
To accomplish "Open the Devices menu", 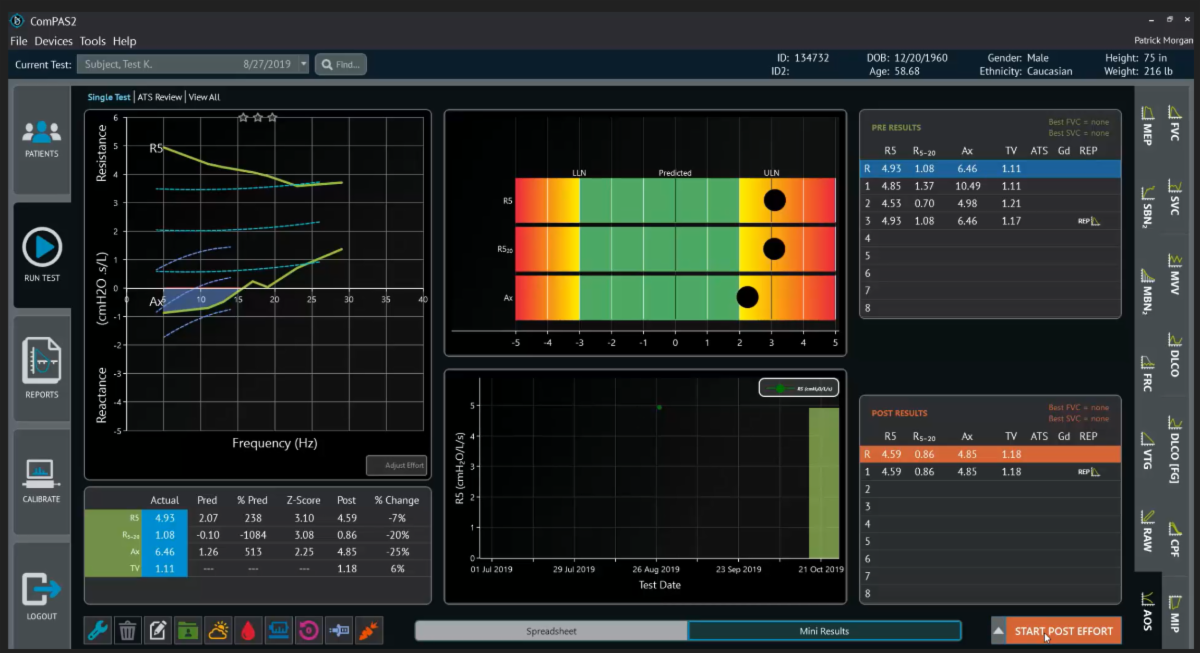I will coord(53,41).
